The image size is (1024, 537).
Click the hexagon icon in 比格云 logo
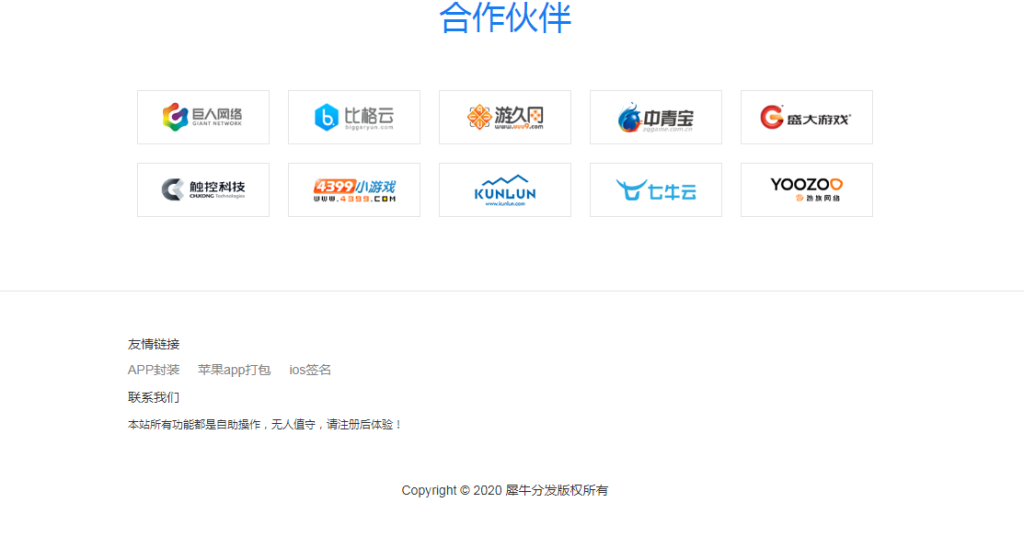coord(327,117)
